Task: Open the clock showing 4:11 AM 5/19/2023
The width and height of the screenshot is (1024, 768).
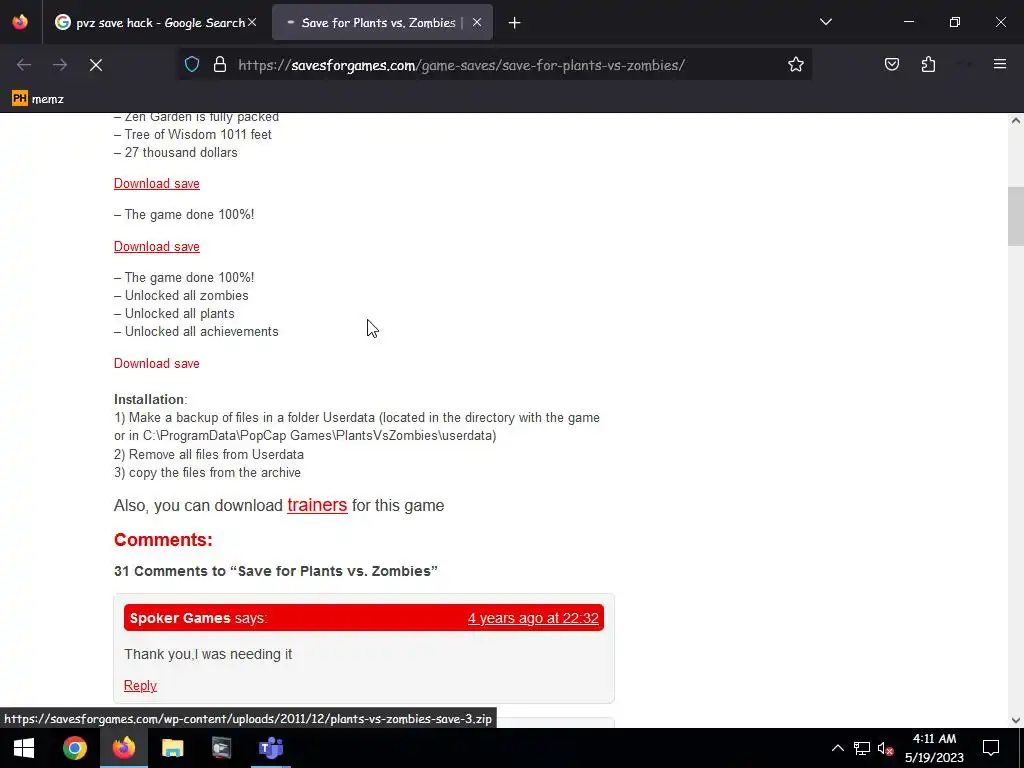Action: pos(934,748)
